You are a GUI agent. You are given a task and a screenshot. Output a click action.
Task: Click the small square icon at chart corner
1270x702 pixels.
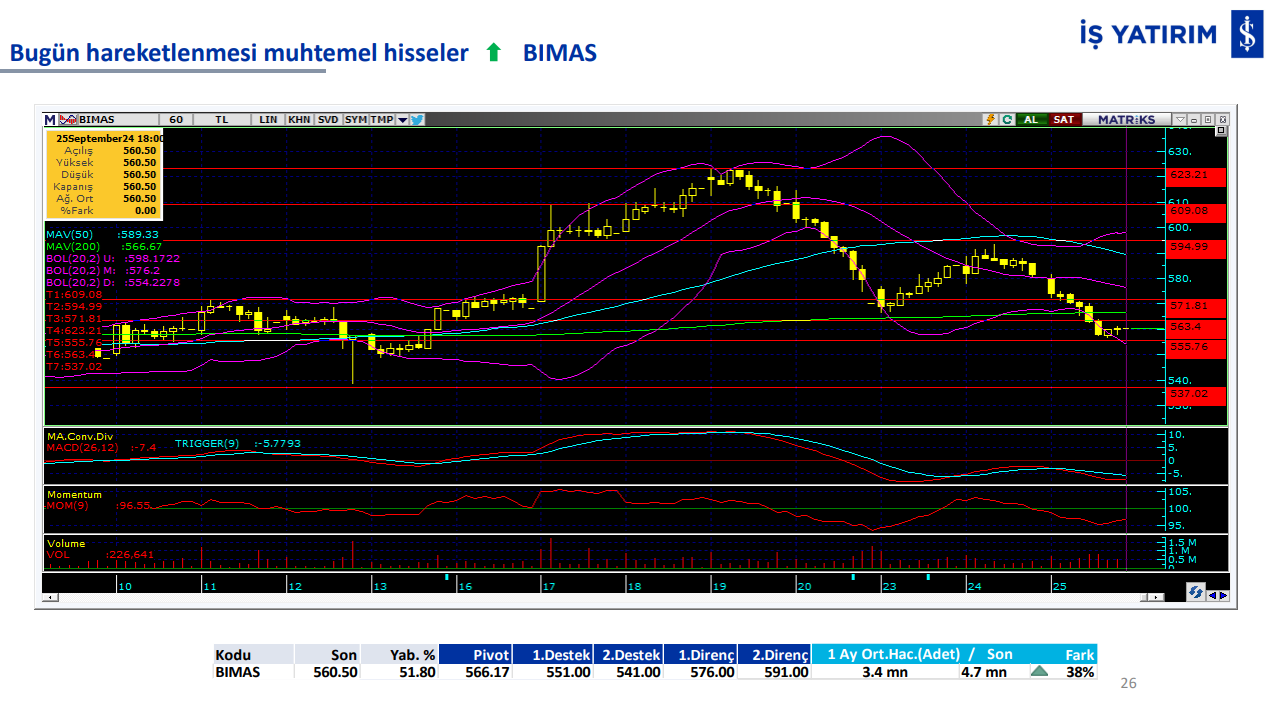click(1220, 131)
